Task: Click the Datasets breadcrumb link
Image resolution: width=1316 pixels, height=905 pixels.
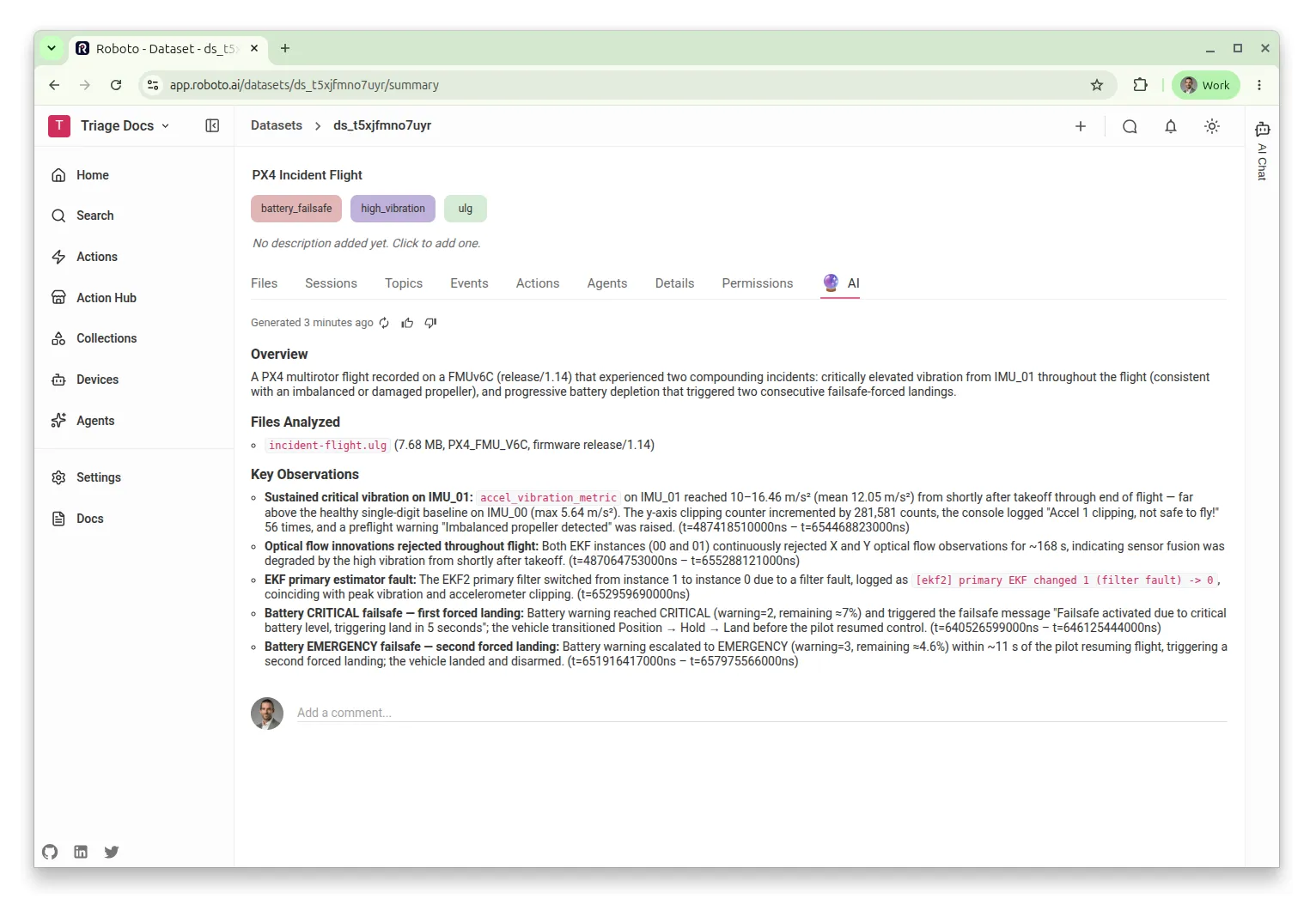Action: tap(277, 125)
